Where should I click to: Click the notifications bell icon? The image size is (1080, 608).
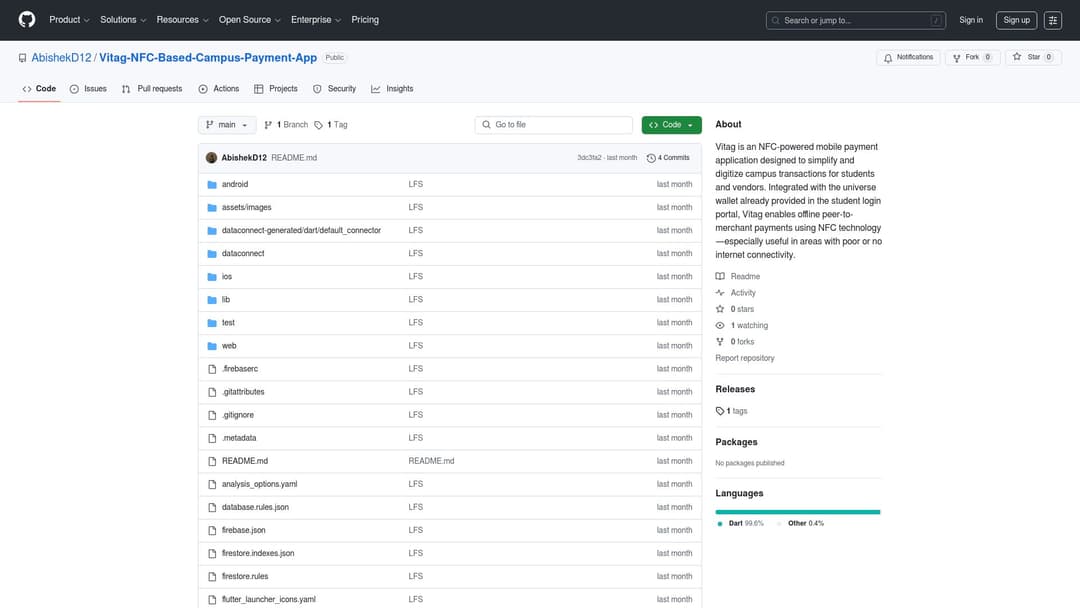click(888, 58)
